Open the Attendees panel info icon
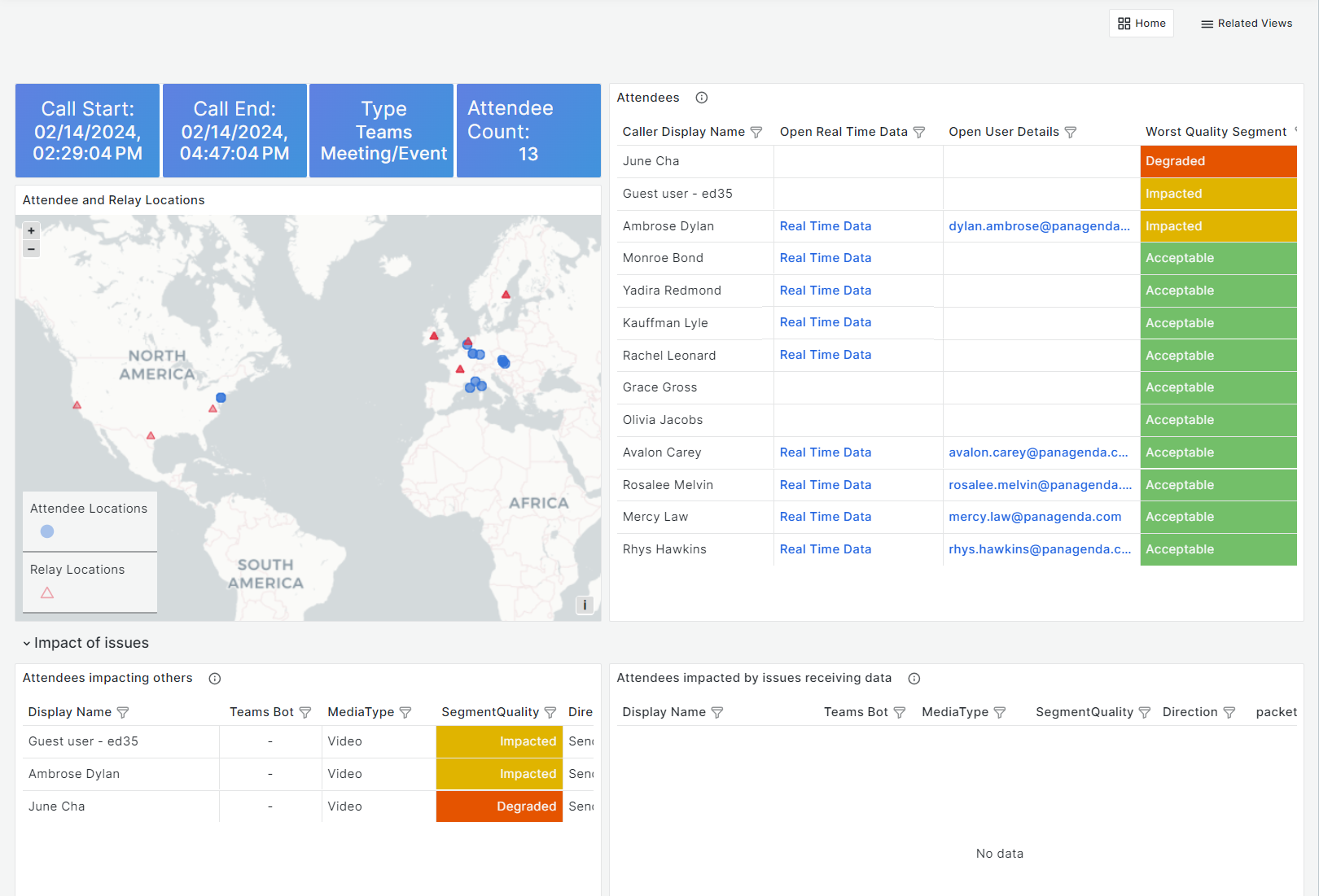Screen dimensions: 1319x896 701,98
